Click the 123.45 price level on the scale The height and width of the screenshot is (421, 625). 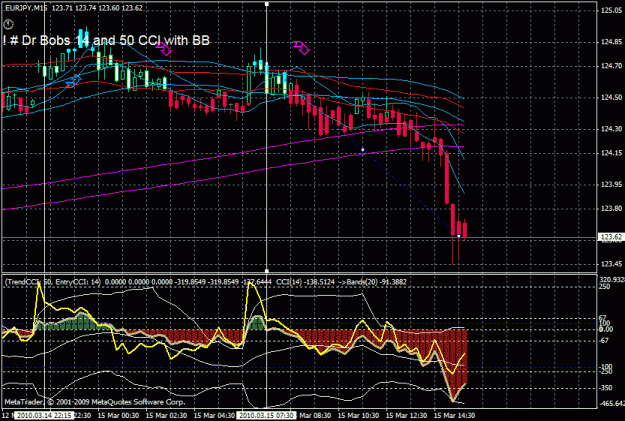point(611,264)
